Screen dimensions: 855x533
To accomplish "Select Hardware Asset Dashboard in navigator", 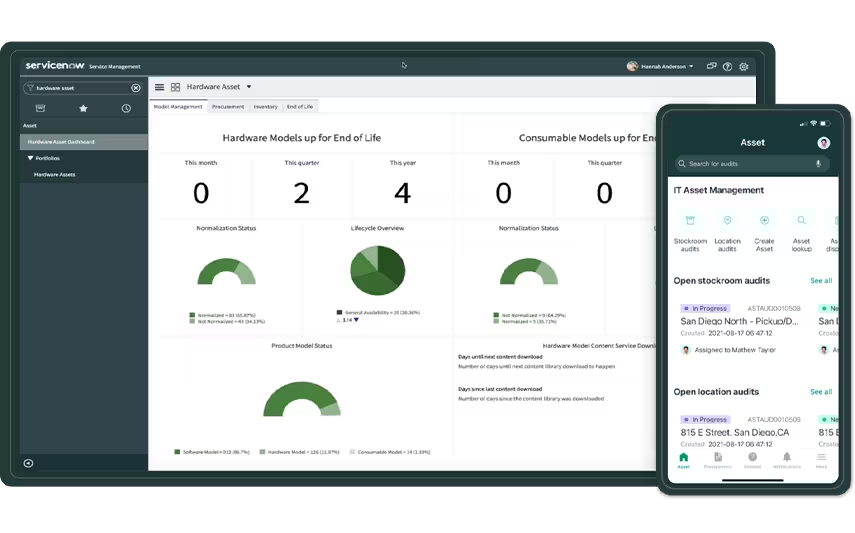I will tap(83, 142).
